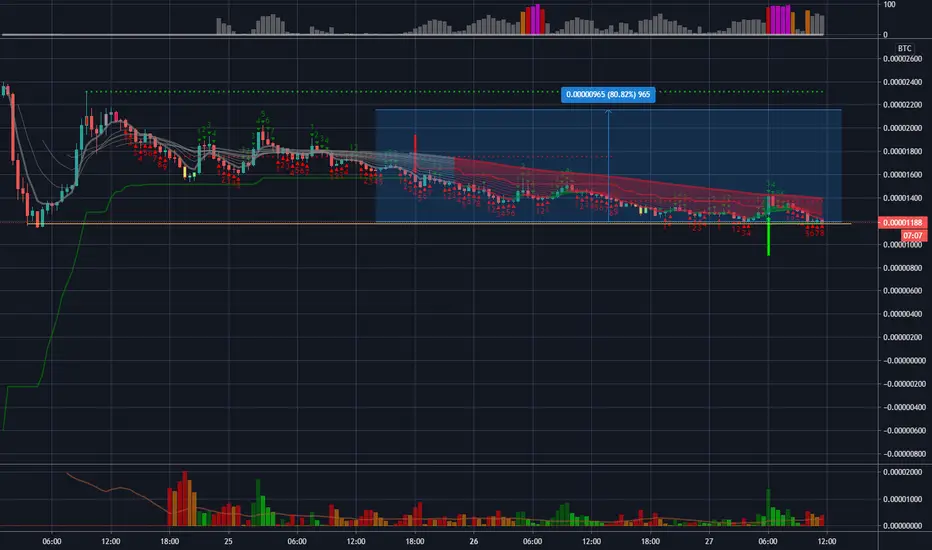Viewport: 932px width, 550px height.
Task: Click 0.00001000 on the volume pane axis
Action: coord(902,499)
